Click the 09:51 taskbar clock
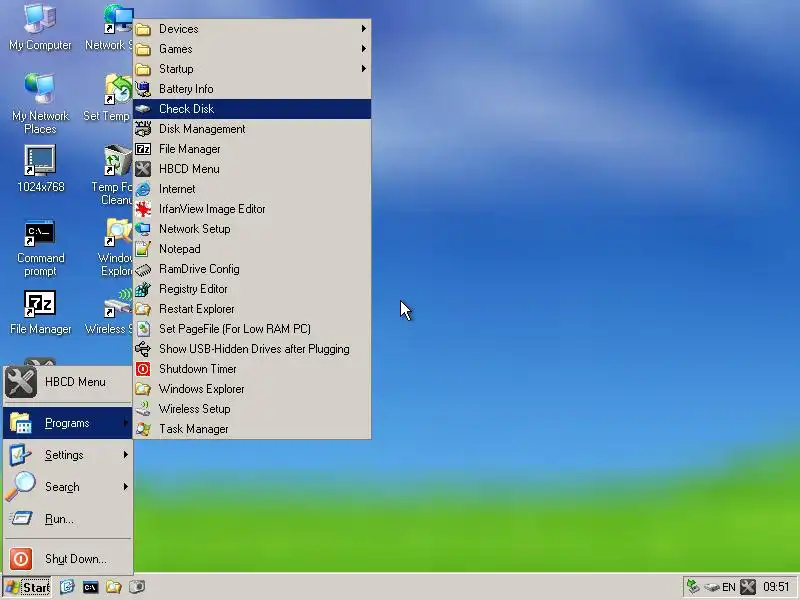 (777, 587)
